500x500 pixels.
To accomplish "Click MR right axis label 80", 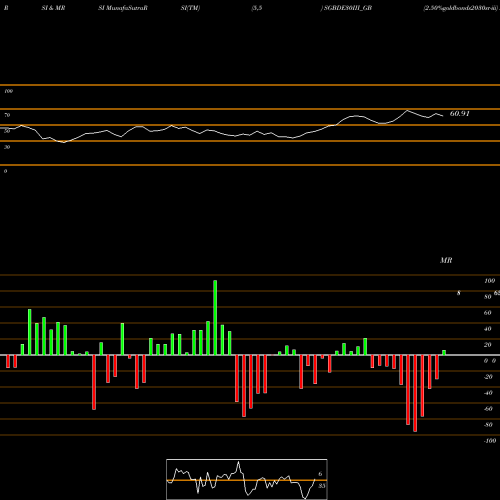I will [x=488, y=297].
